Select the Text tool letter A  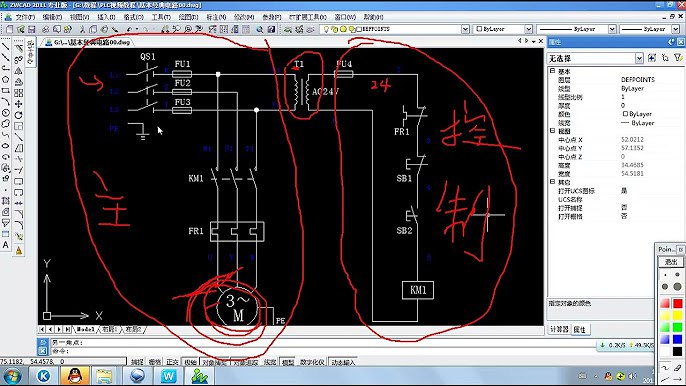coord(5,246)
